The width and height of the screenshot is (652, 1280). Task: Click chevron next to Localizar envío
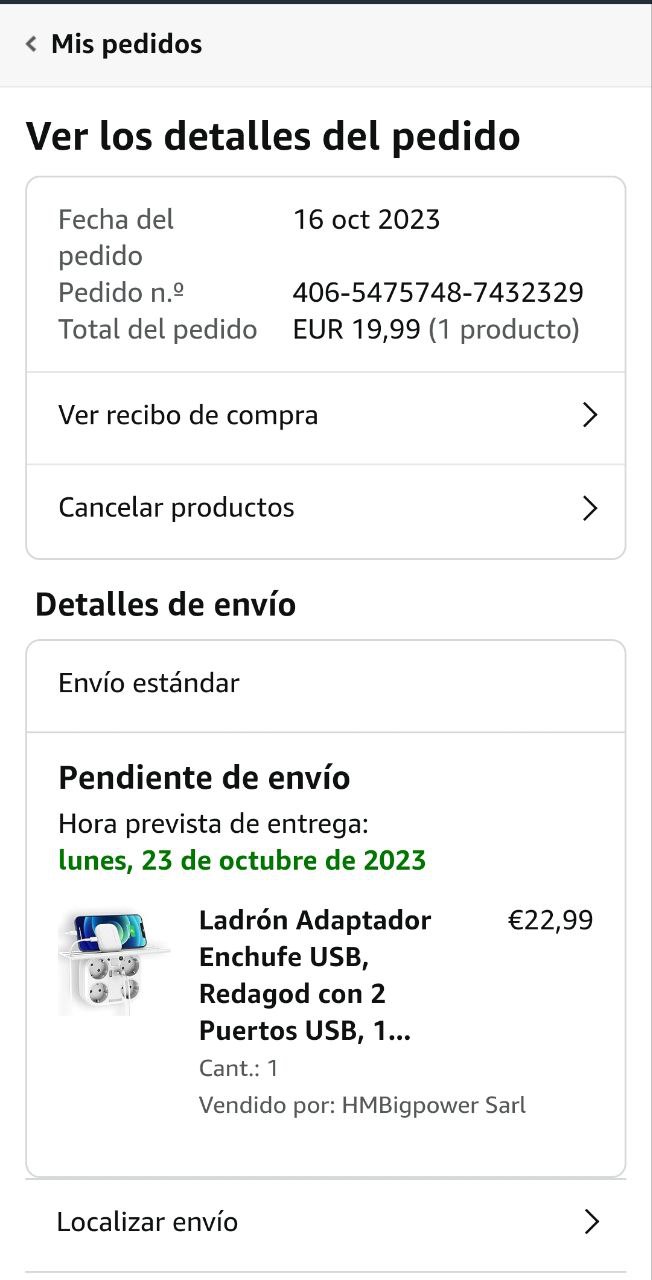591,1222
